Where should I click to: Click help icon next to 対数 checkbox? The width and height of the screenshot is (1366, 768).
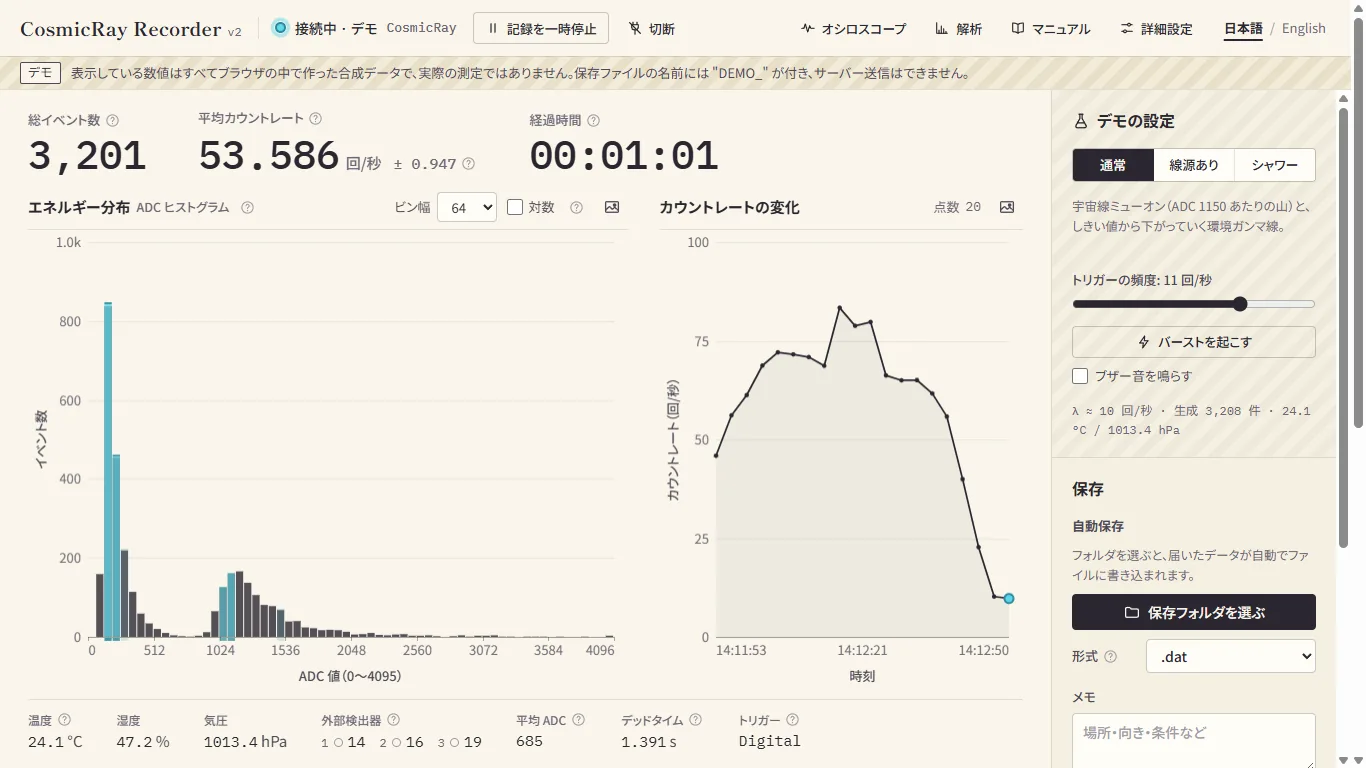click(576, 207)
